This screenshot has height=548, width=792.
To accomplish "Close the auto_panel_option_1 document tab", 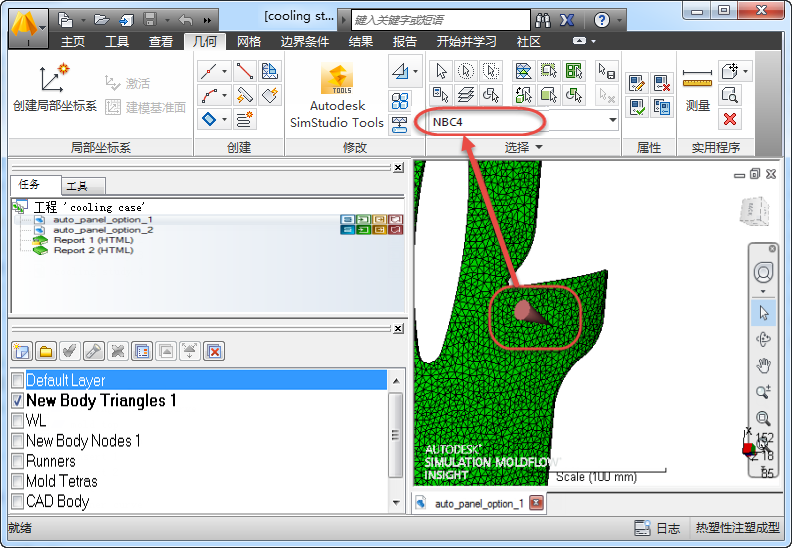I will (x=537, y=503).
